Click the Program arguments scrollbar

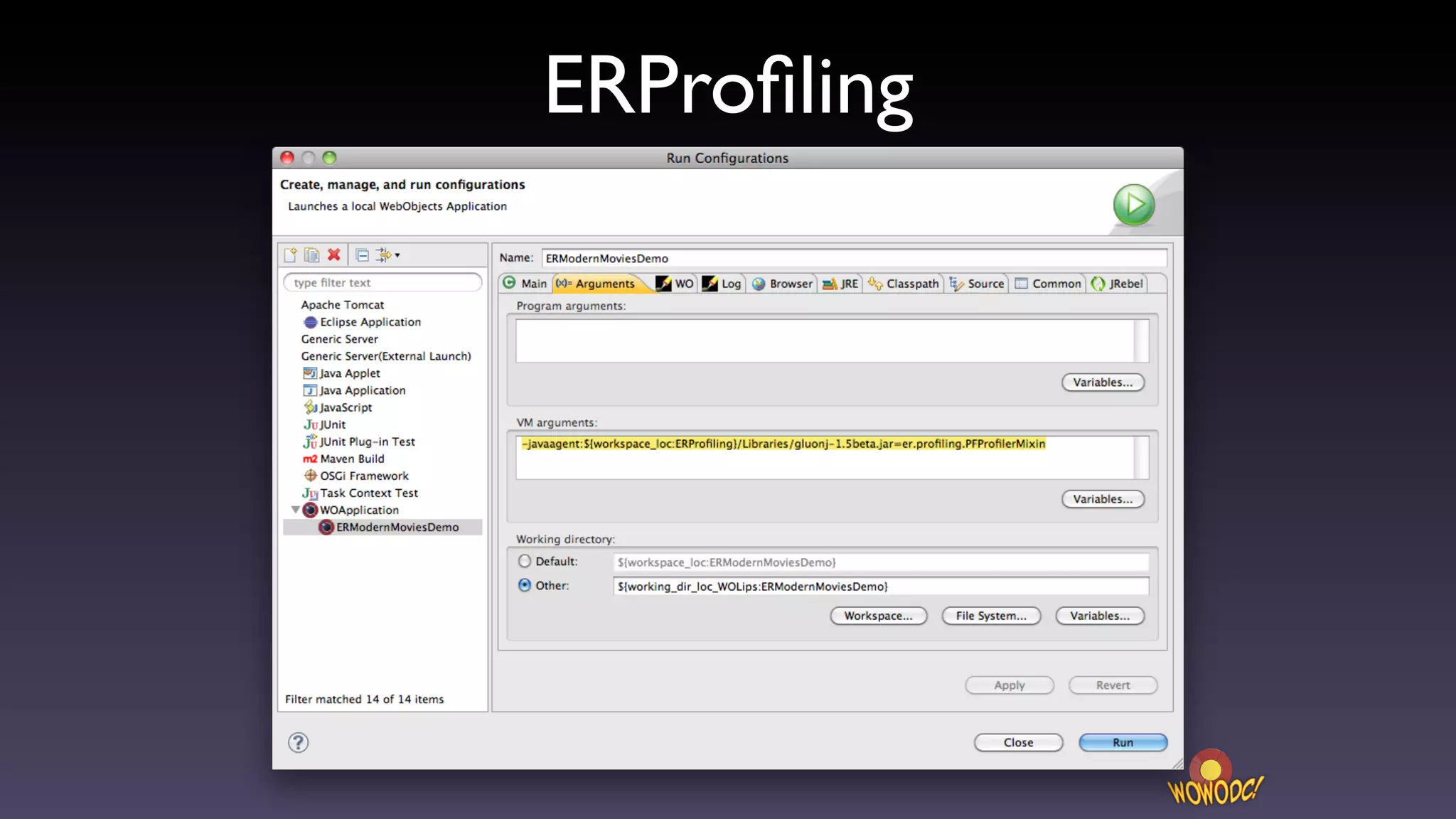[x=1141, y=341]
